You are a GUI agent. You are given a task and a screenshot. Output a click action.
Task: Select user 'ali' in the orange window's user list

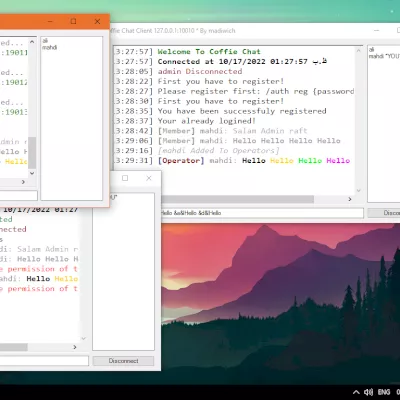(x=45, y=41)
